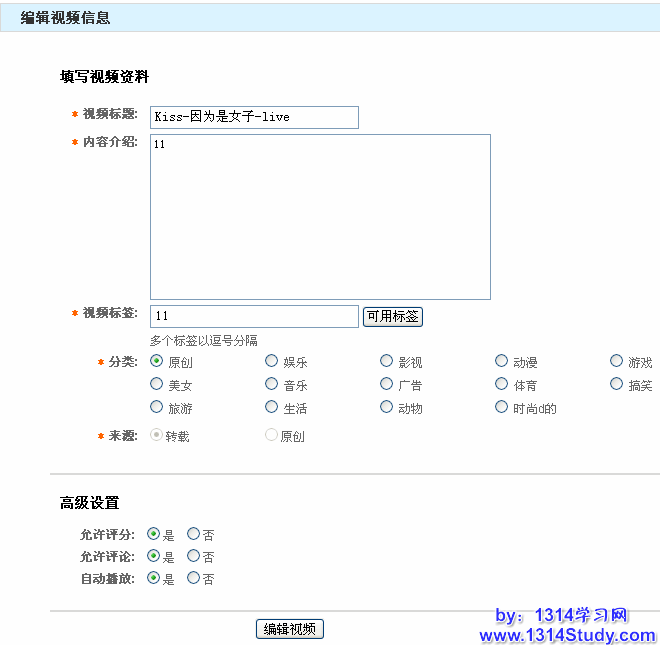Select the 时尚d的 category option

click(x=502, y=407)
